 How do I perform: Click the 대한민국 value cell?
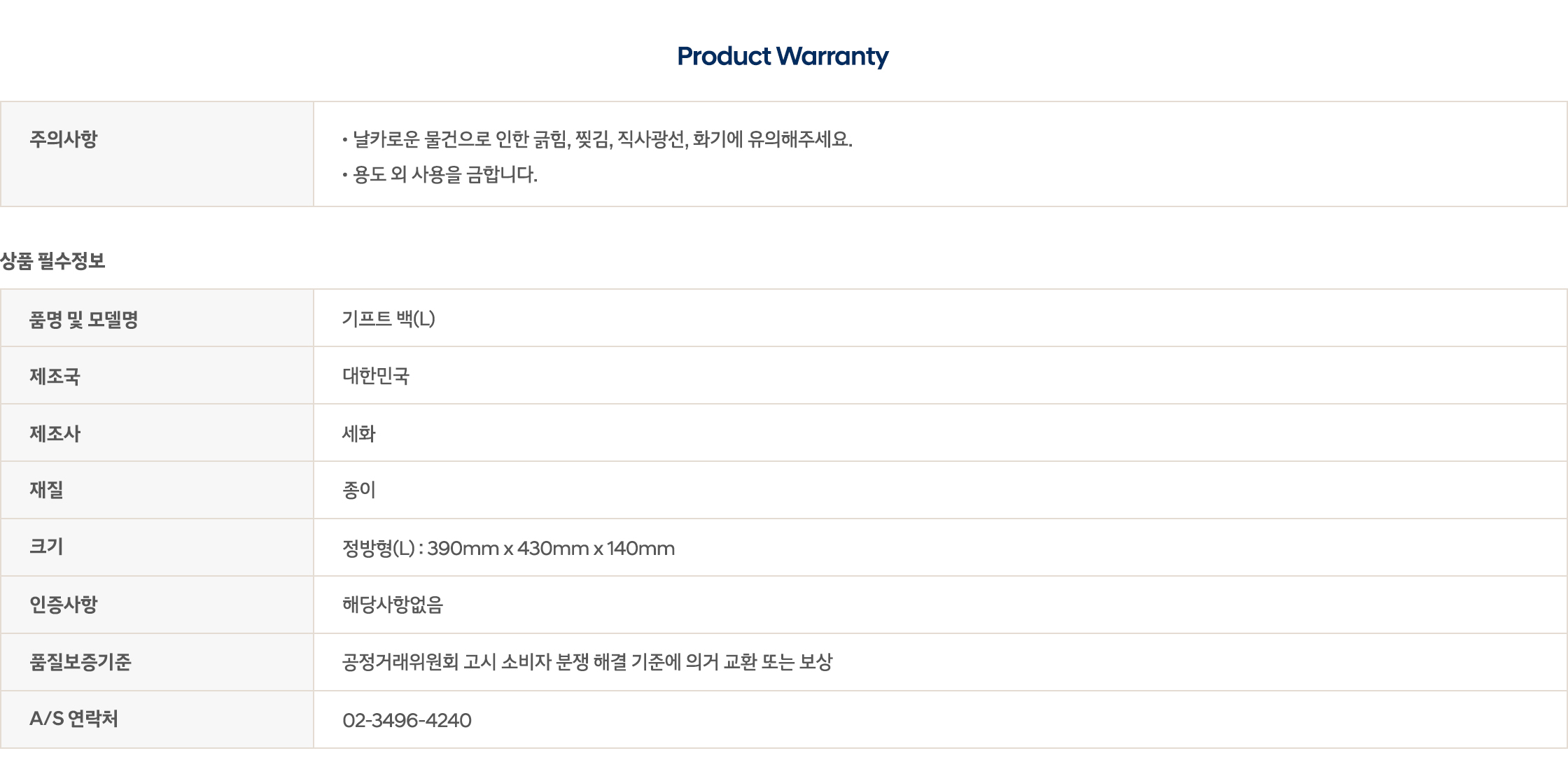click(x=940, y=376)
